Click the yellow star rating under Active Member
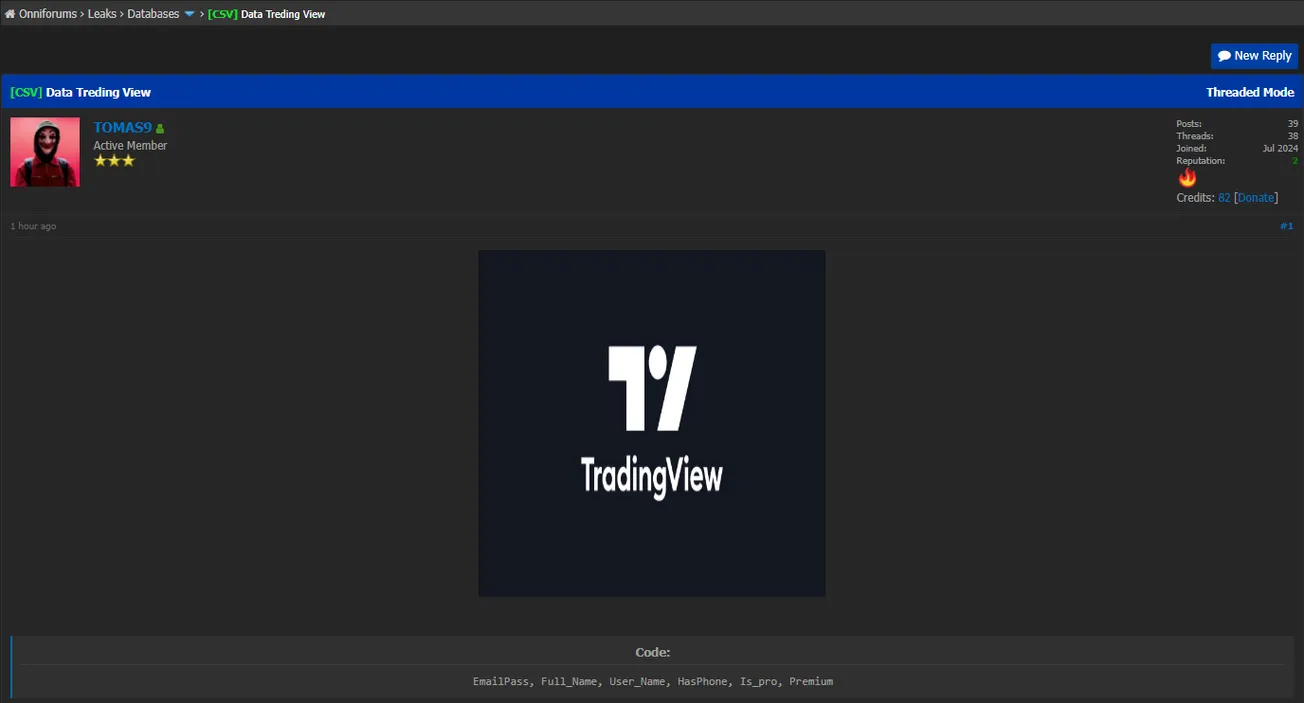 click(x=114, y=161)
